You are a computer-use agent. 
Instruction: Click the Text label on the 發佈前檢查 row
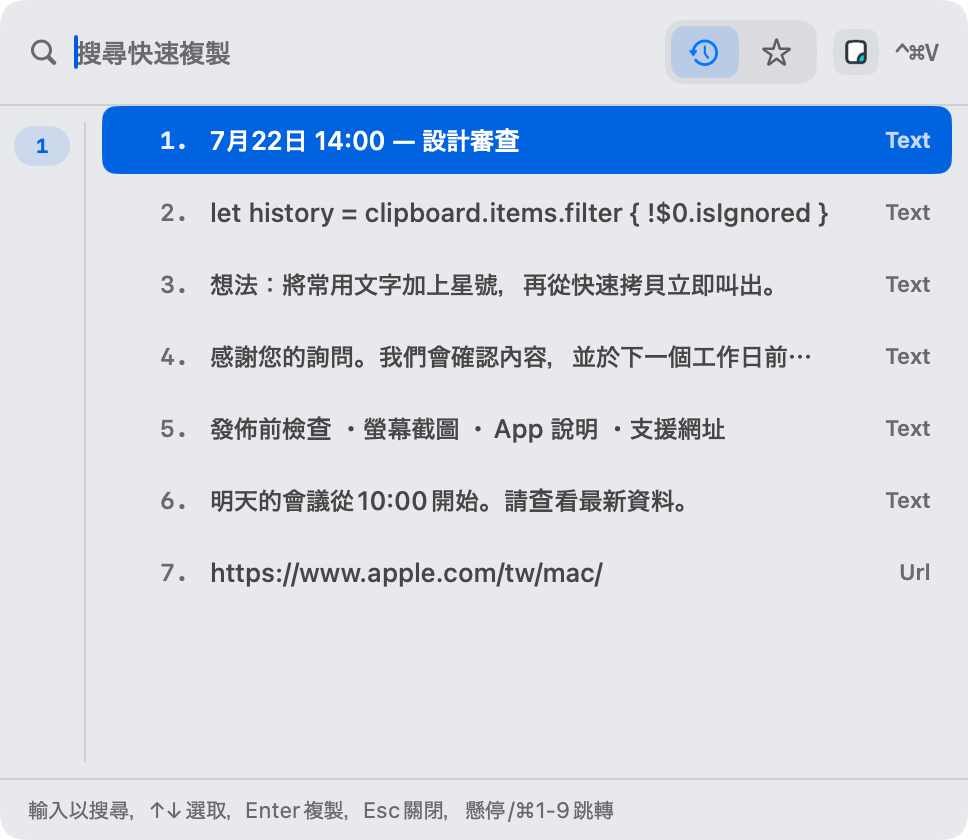point(908,429)
